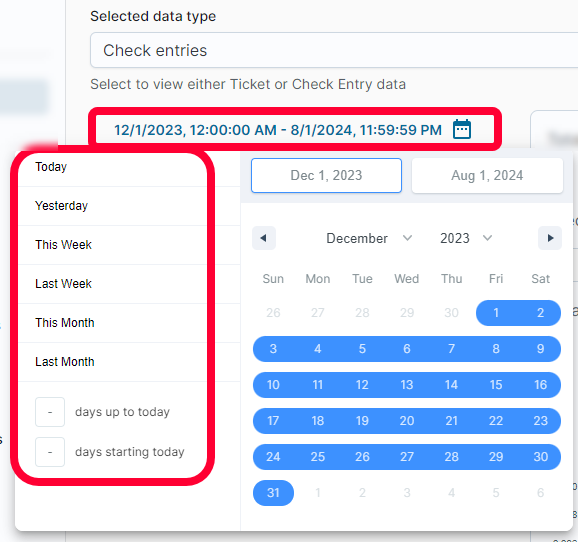Click the days up to today input box
The height and width of the screenshot is (542, 578).
pyautogui.click(x=50, y=412)
